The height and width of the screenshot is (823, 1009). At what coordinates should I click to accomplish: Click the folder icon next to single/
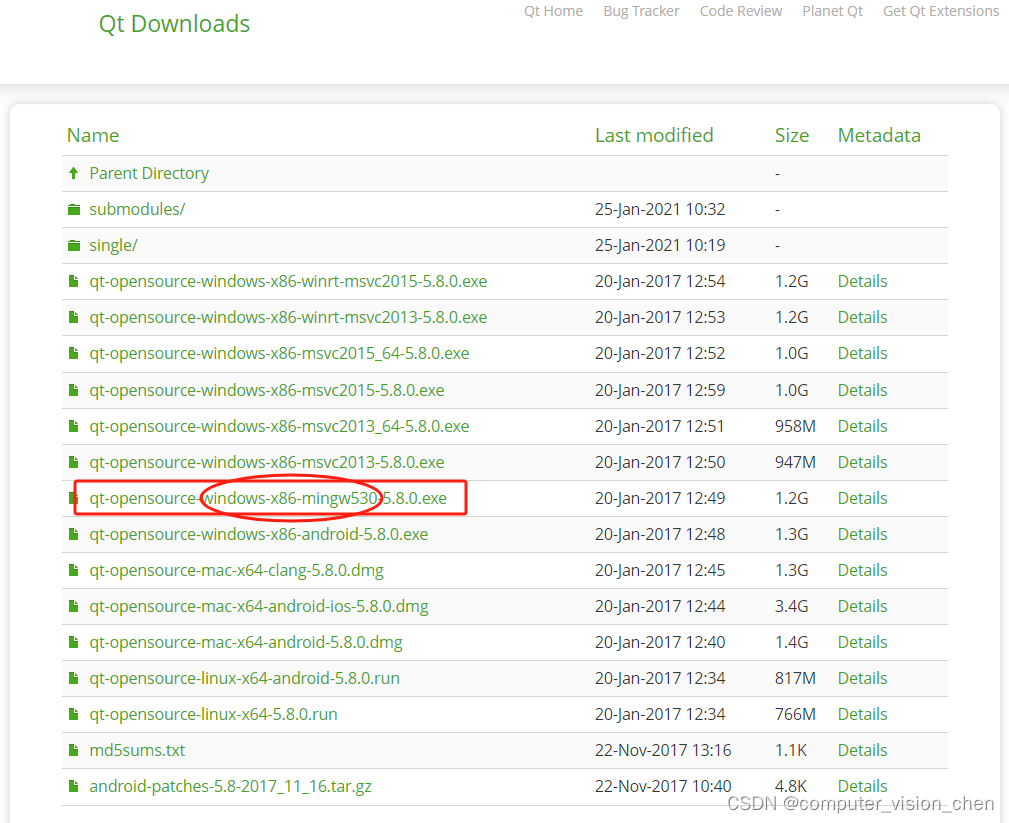74,244
